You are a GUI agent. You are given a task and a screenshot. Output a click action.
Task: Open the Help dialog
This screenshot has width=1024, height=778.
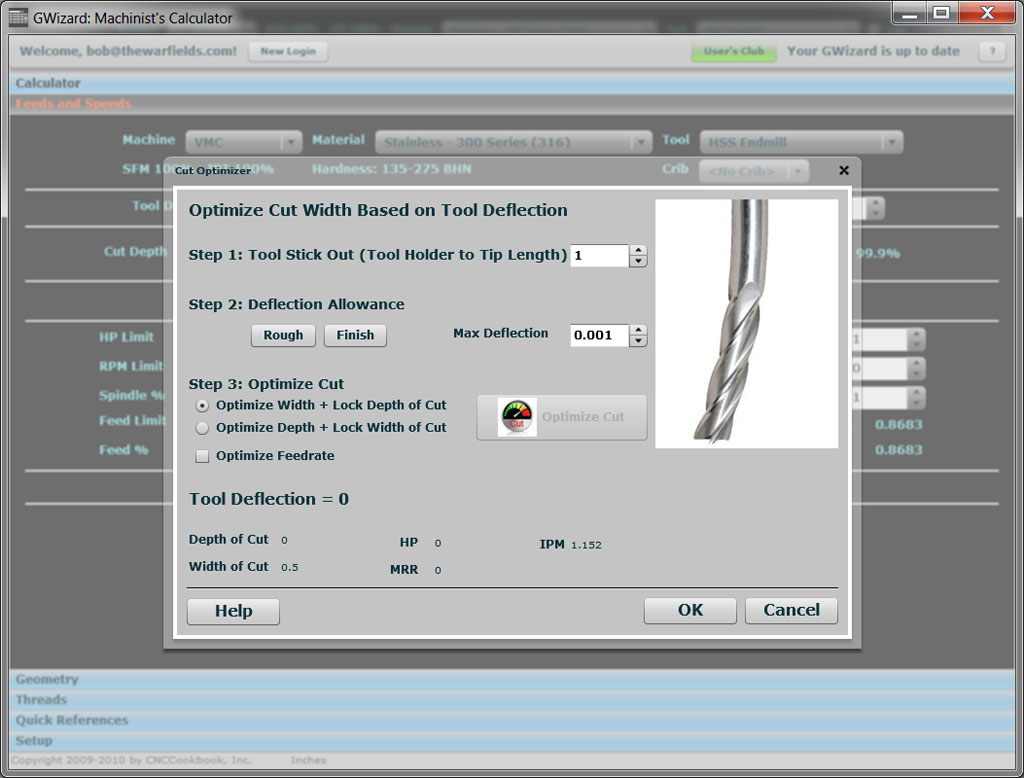(232, 610)
